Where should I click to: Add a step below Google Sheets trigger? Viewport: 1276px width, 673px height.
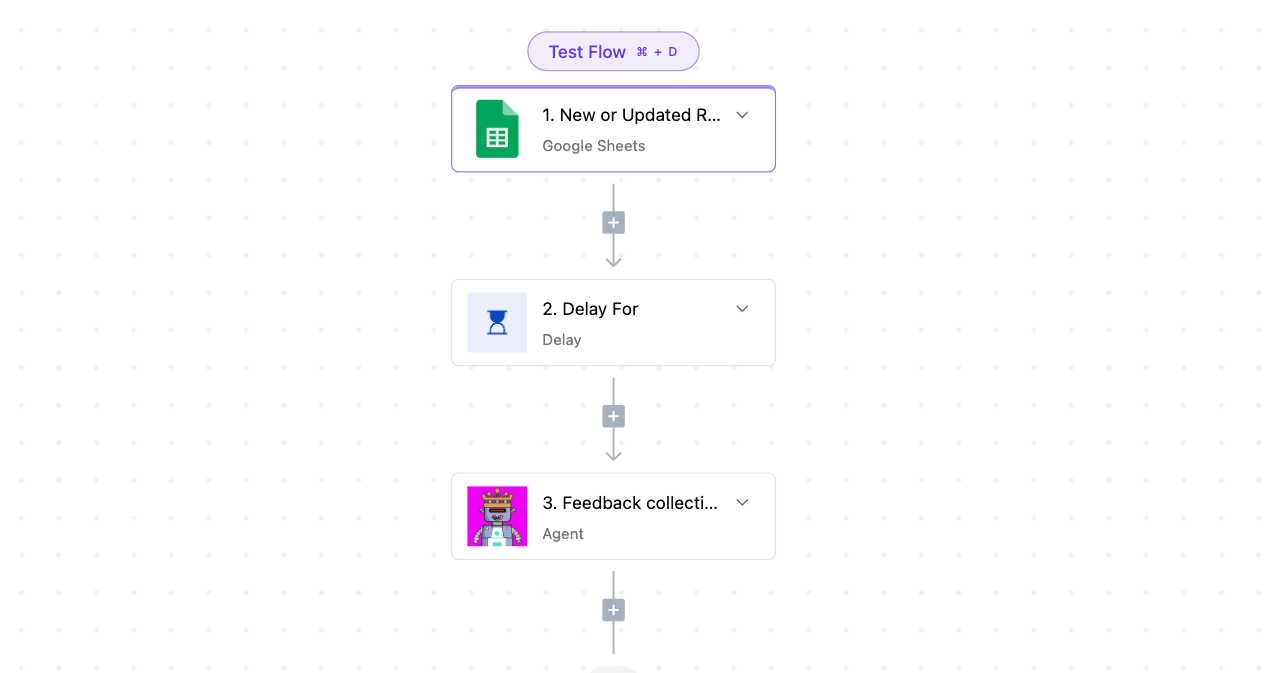click(613, 222)
